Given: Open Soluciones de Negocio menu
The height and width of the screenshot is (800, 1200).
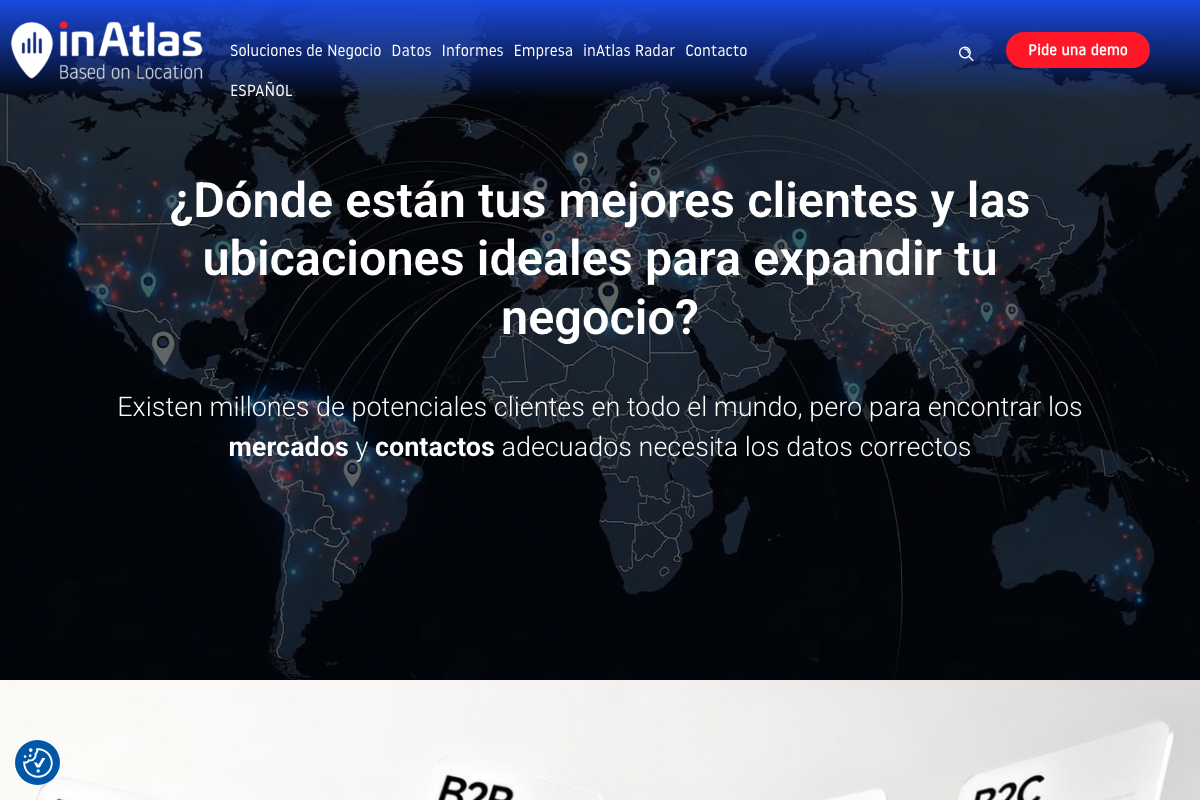Looking at the screenshot, I should pyautogui.click(x=305, y=51).
